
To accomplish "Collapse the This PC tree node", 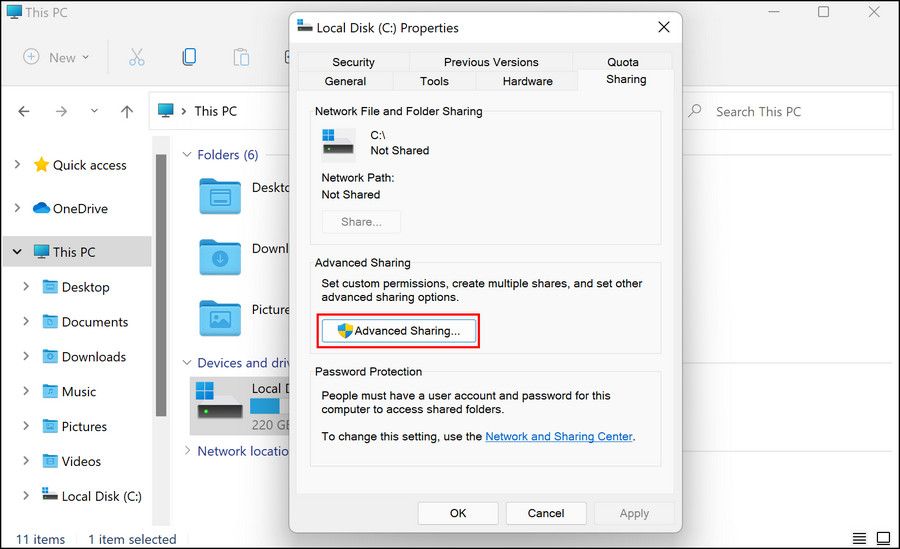I will (17, 252).
